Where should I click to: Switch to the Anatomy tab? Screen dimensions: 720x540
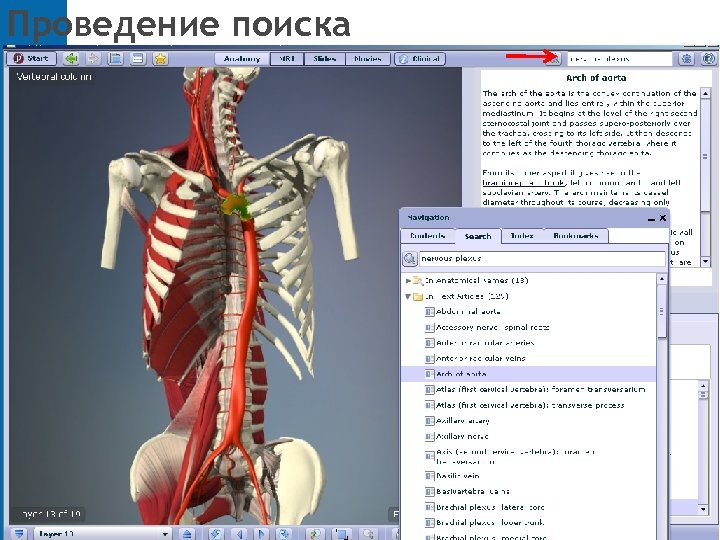242,59
